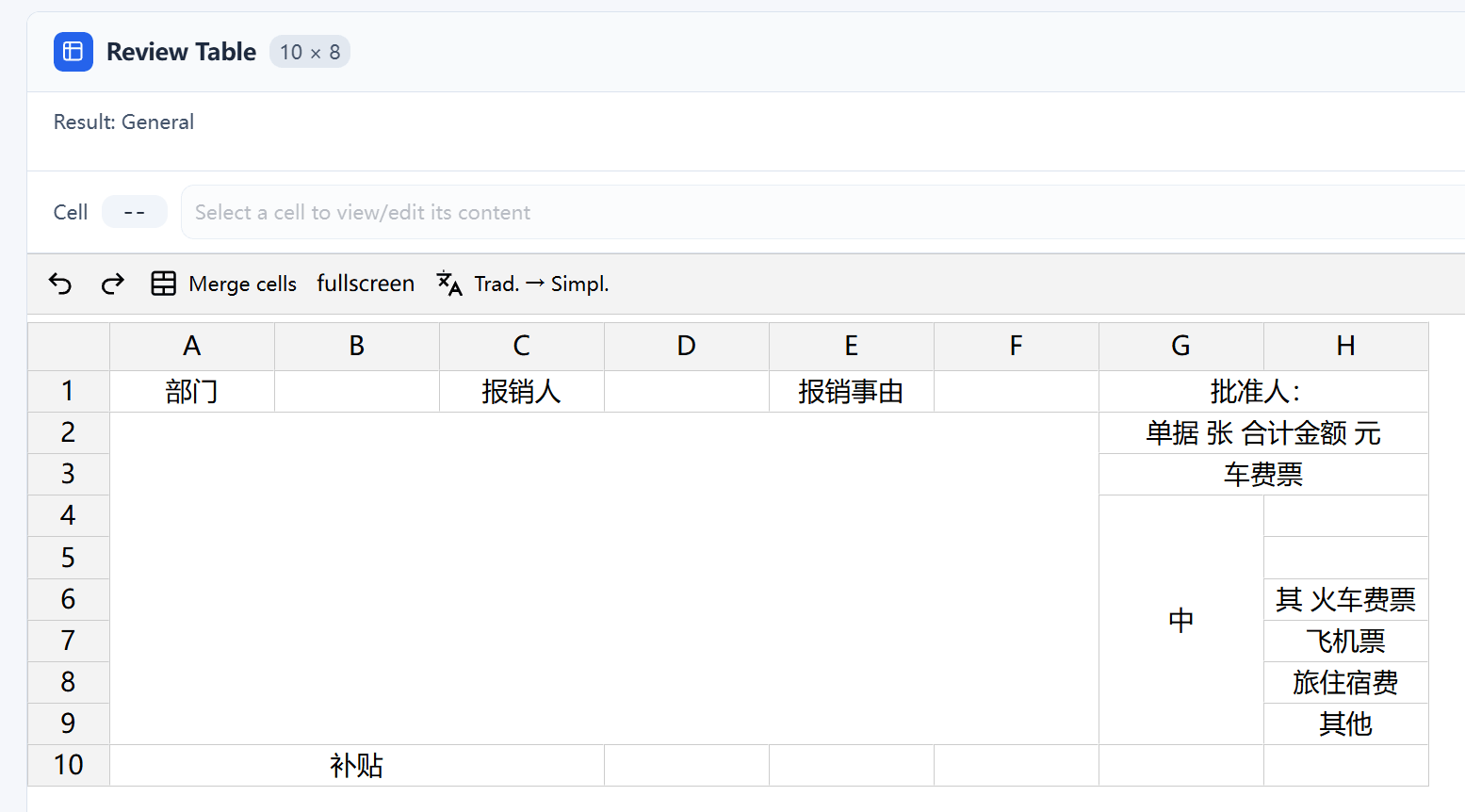Screen dimensions: 1465x812
Task: Select the cell containing 部门
Action: click(192, 392)
